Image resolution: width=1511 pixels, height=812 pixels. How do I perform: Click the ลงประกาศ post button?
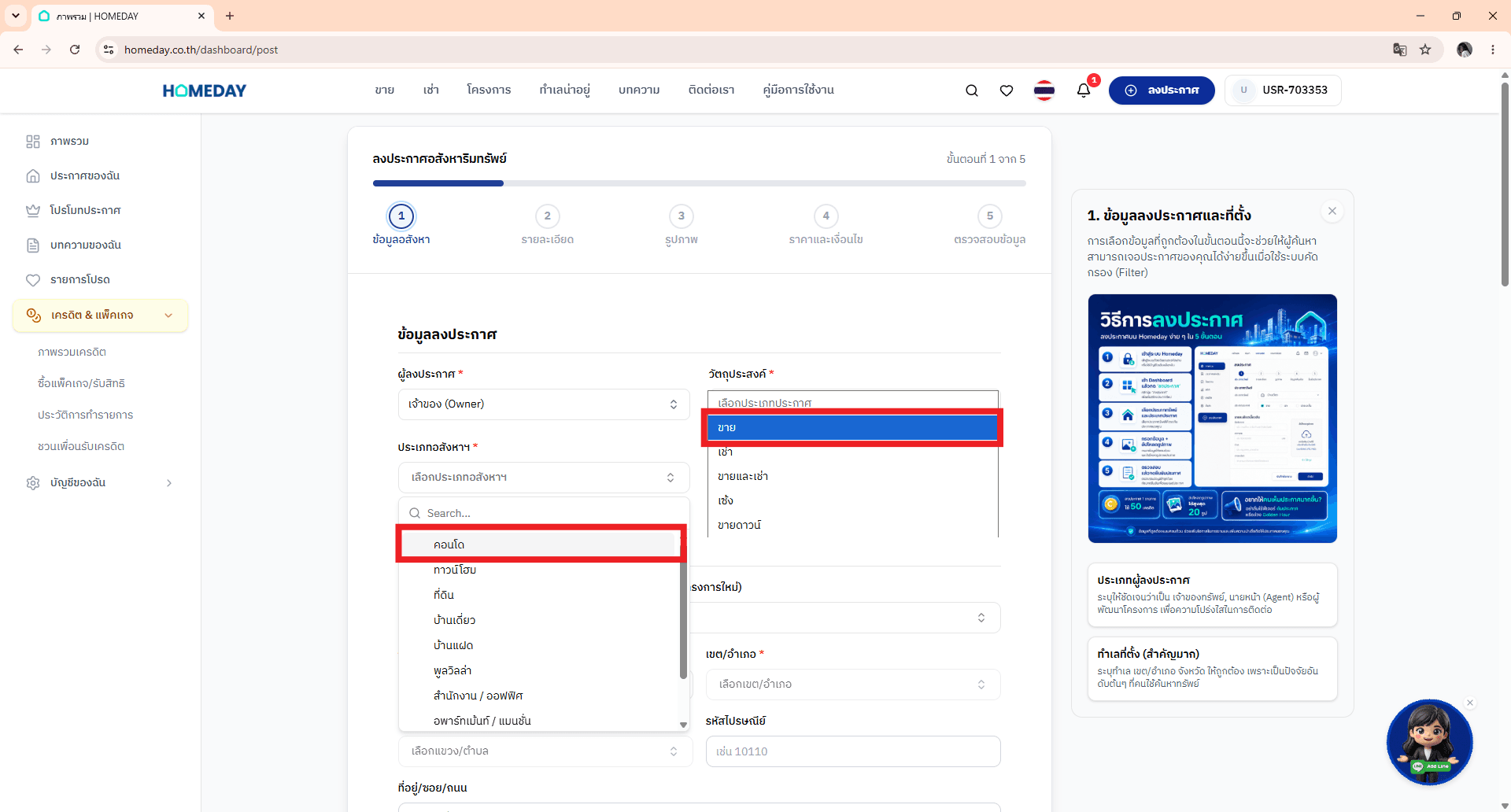coord(1162,90)
